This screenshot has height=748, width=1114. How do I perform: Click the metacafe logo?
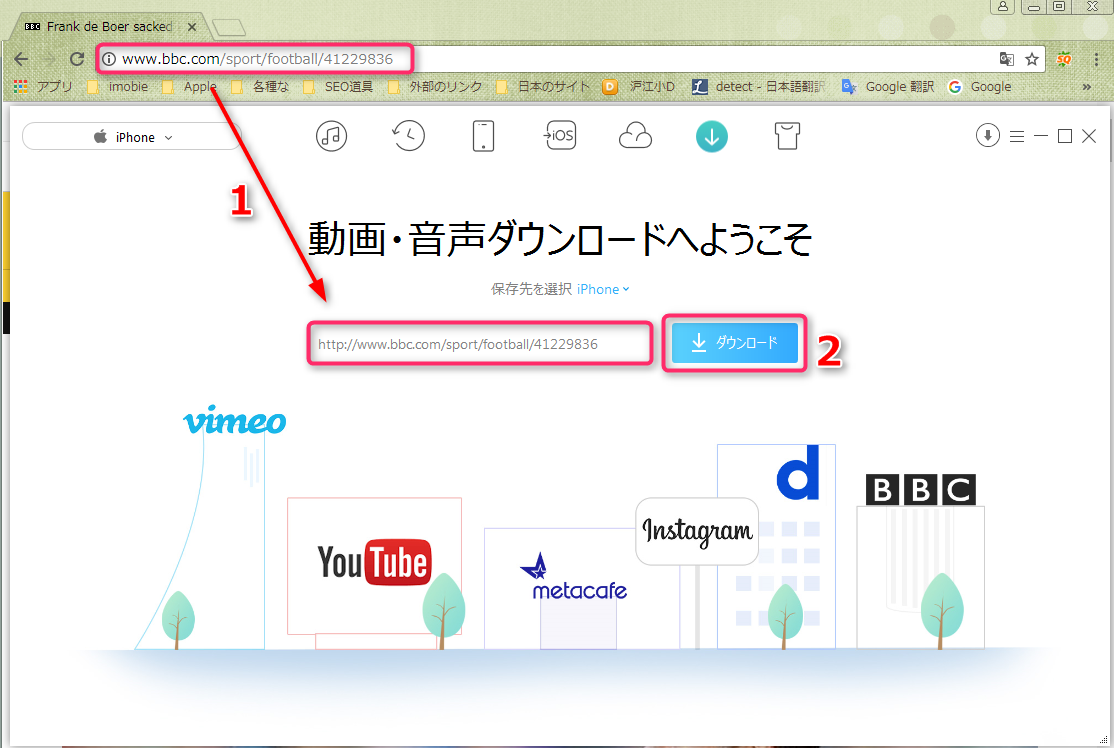(x=574, y=578)
